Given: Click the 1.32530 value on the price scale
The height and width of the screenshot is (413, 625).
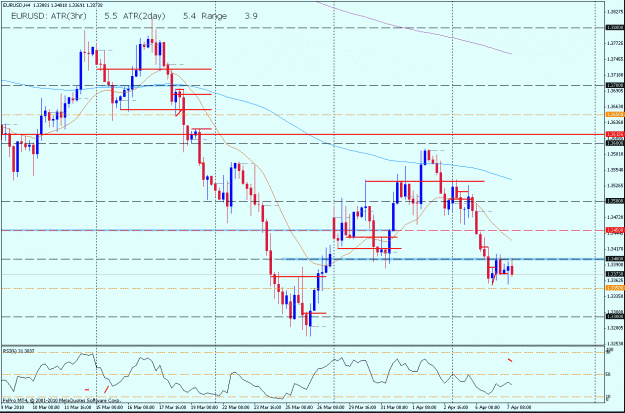Looking at the screenshot, I should (615, 343).
